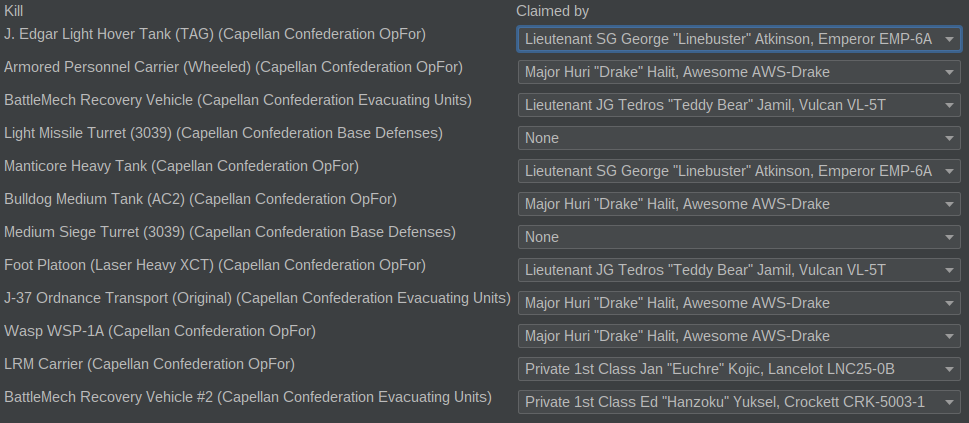Expand claim dropdown for Manticore Heavy Tank
Viewport: 969px width, 423px height.
point(738,171)
